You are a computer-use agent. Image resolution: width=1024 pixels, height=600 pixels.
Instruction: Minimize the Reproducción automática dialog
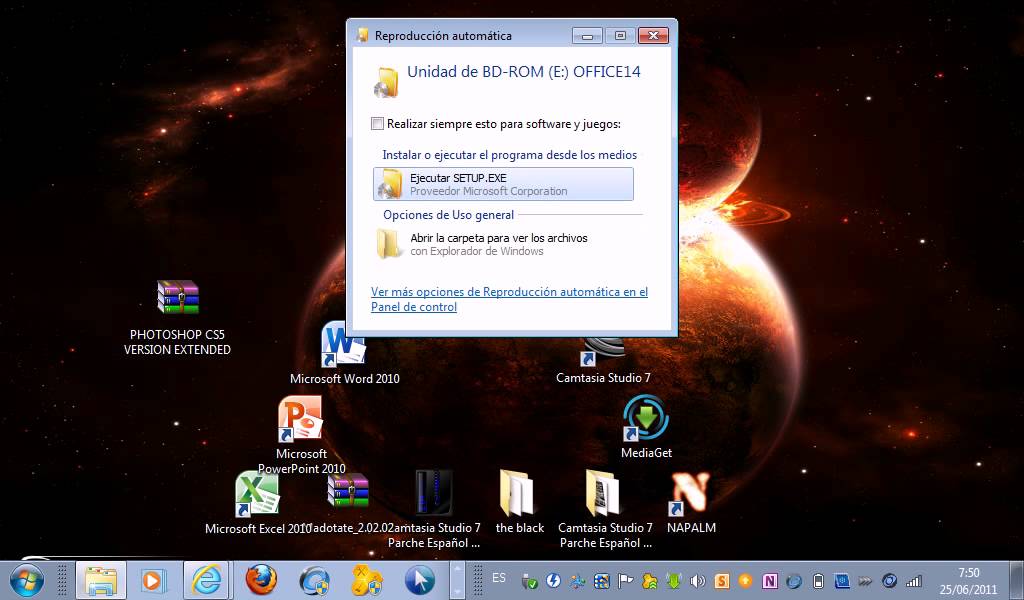pyautogui.click(x=587, y=36)
